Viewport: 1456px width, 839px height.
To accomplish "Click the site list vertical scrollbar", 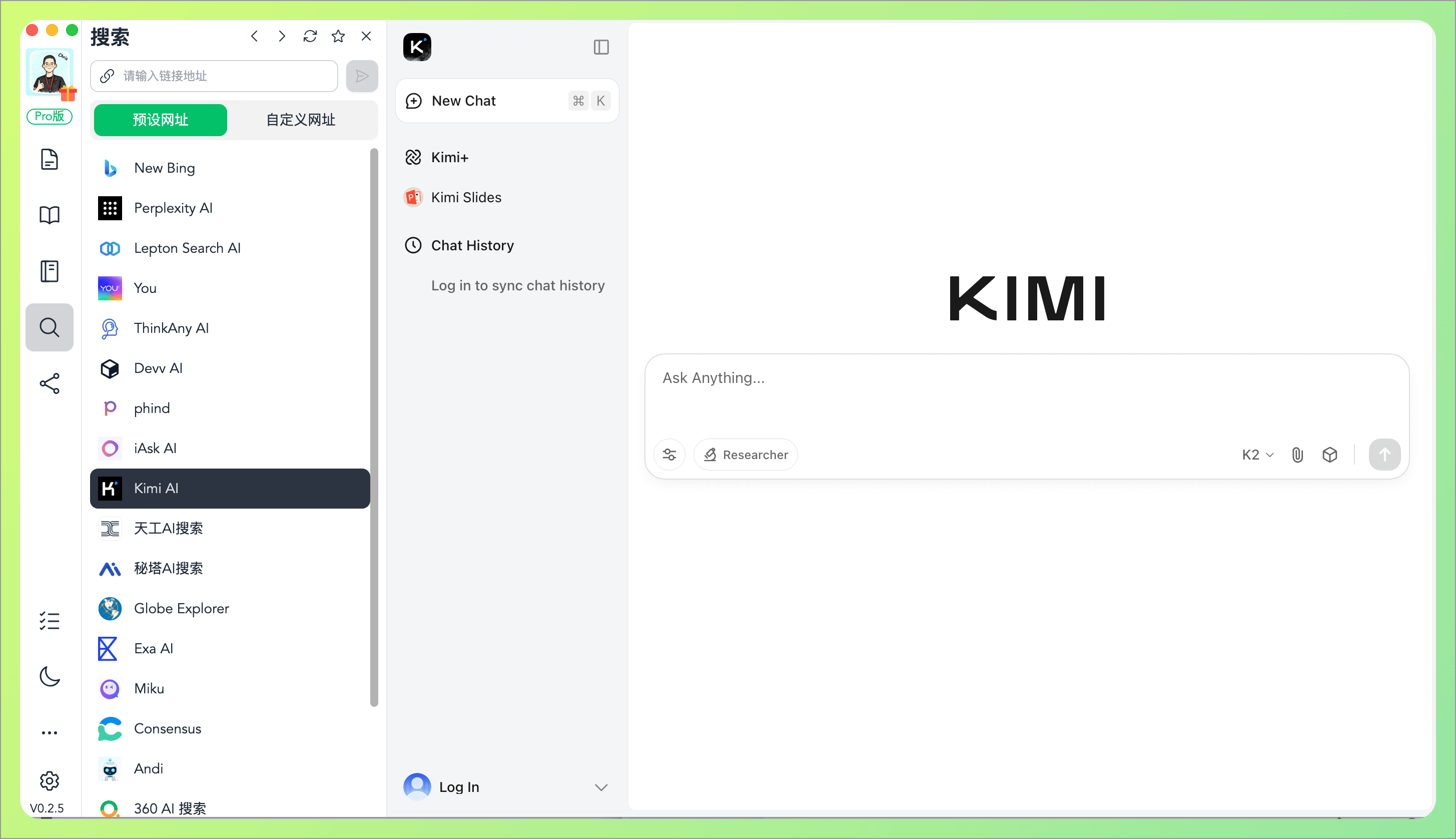I will pyautogui.click(x=374, y=427).
